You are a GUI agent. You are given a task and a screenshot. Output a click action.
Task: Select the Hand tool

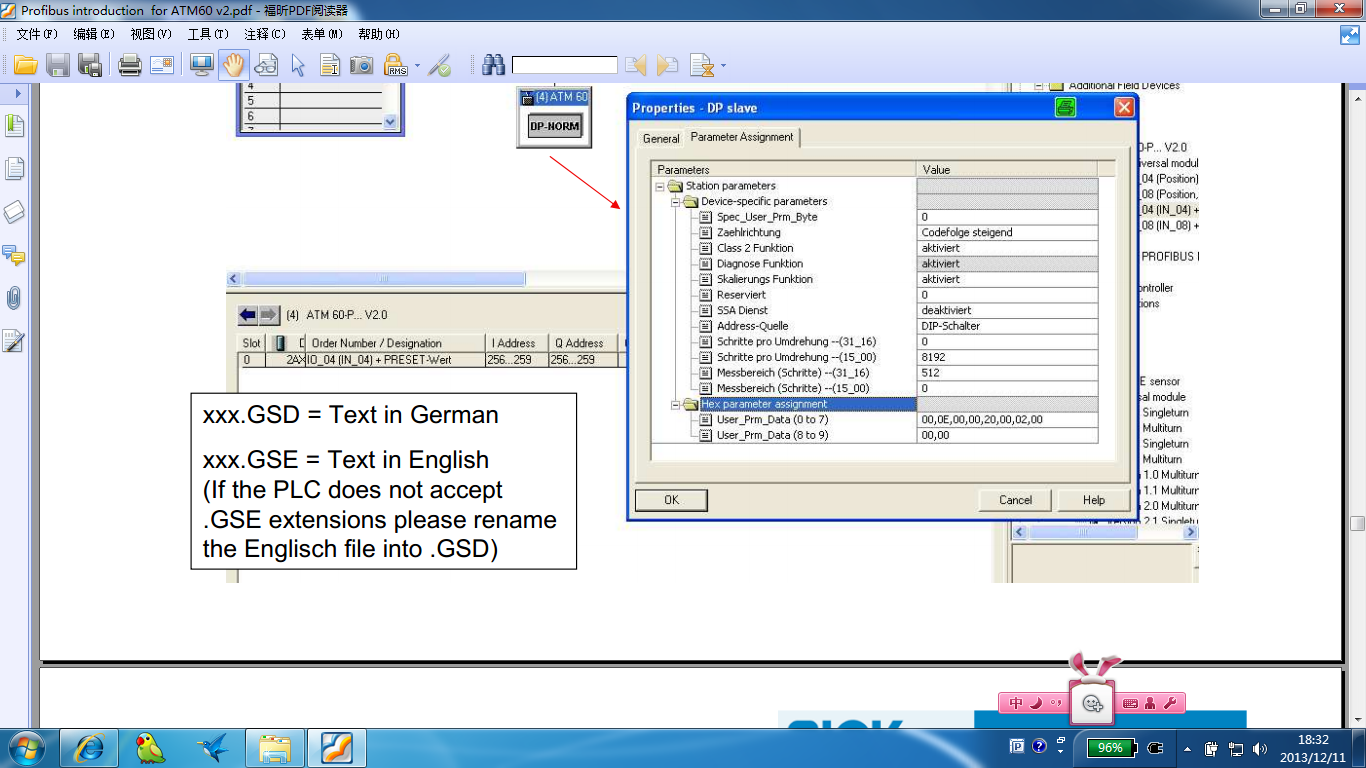234,66
